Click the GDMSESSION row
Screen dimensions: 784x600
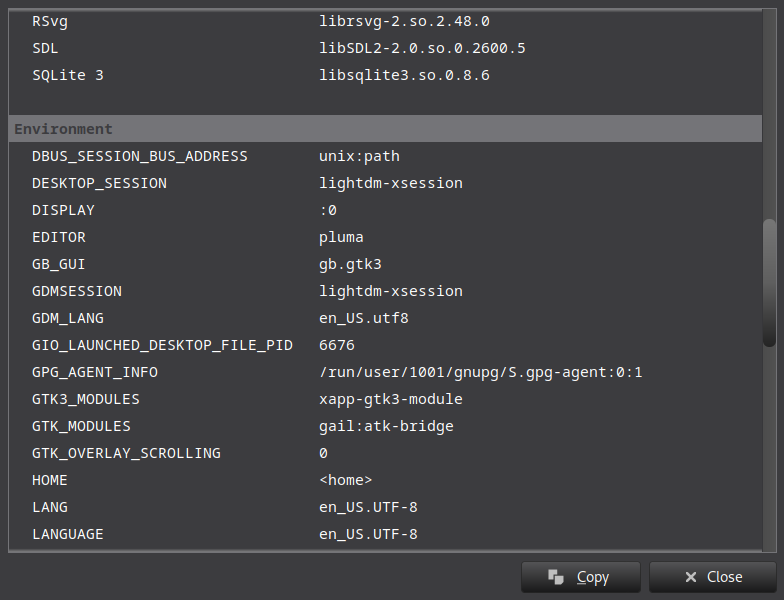(x=77, y=291)
